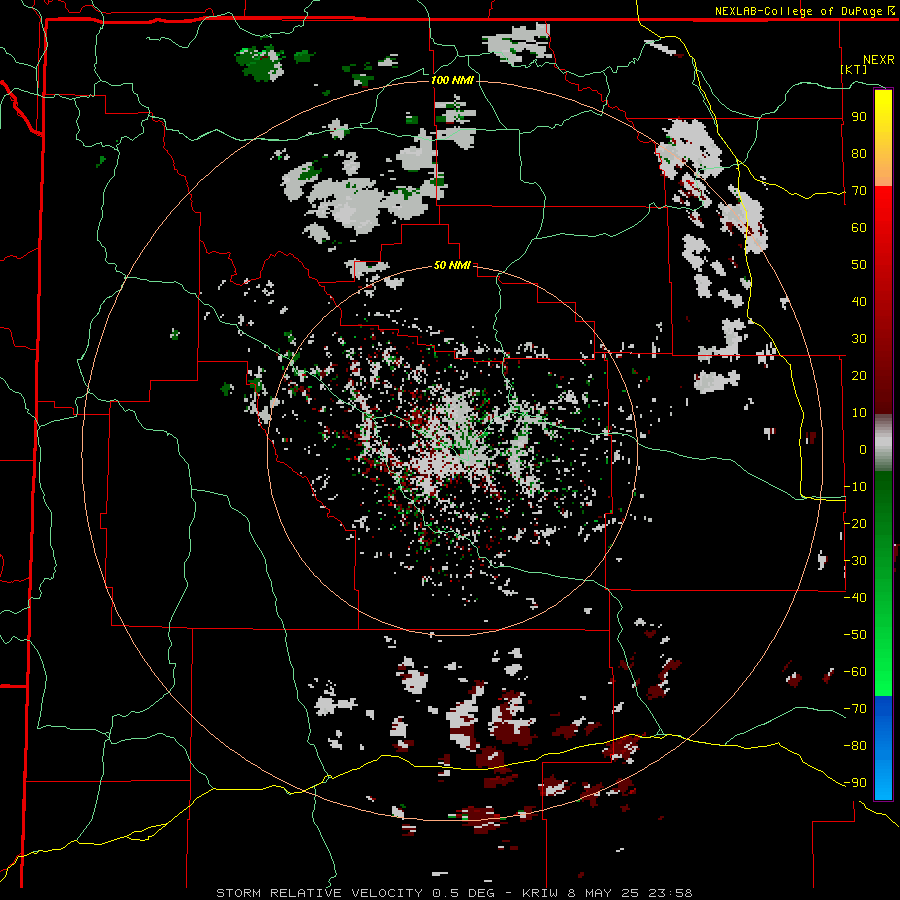The height and width of the screenshot is (900, 900).
Task: Click the 50 NMI range ring label
Action: [452, 265]
